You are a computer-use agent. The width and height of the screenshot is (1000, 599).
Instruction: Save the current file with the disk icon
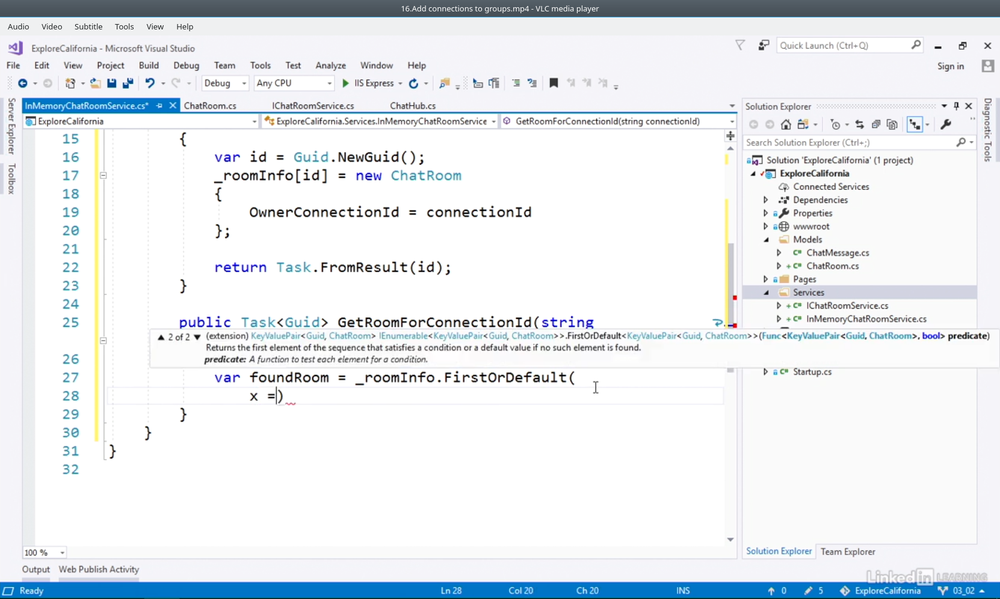(112, 84)
